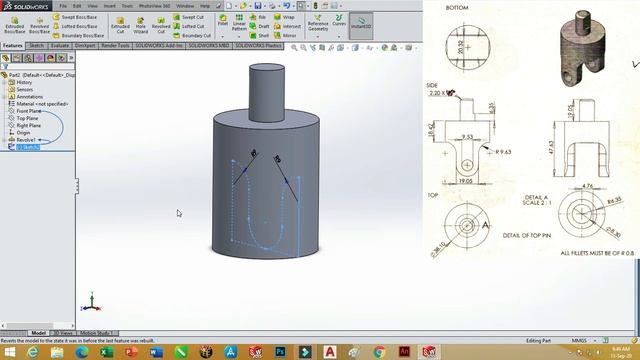Open dropdown under Fillet tool
The height and width of the screenshot is (360, 640).
pyautogui.click(x=223, y=36)
